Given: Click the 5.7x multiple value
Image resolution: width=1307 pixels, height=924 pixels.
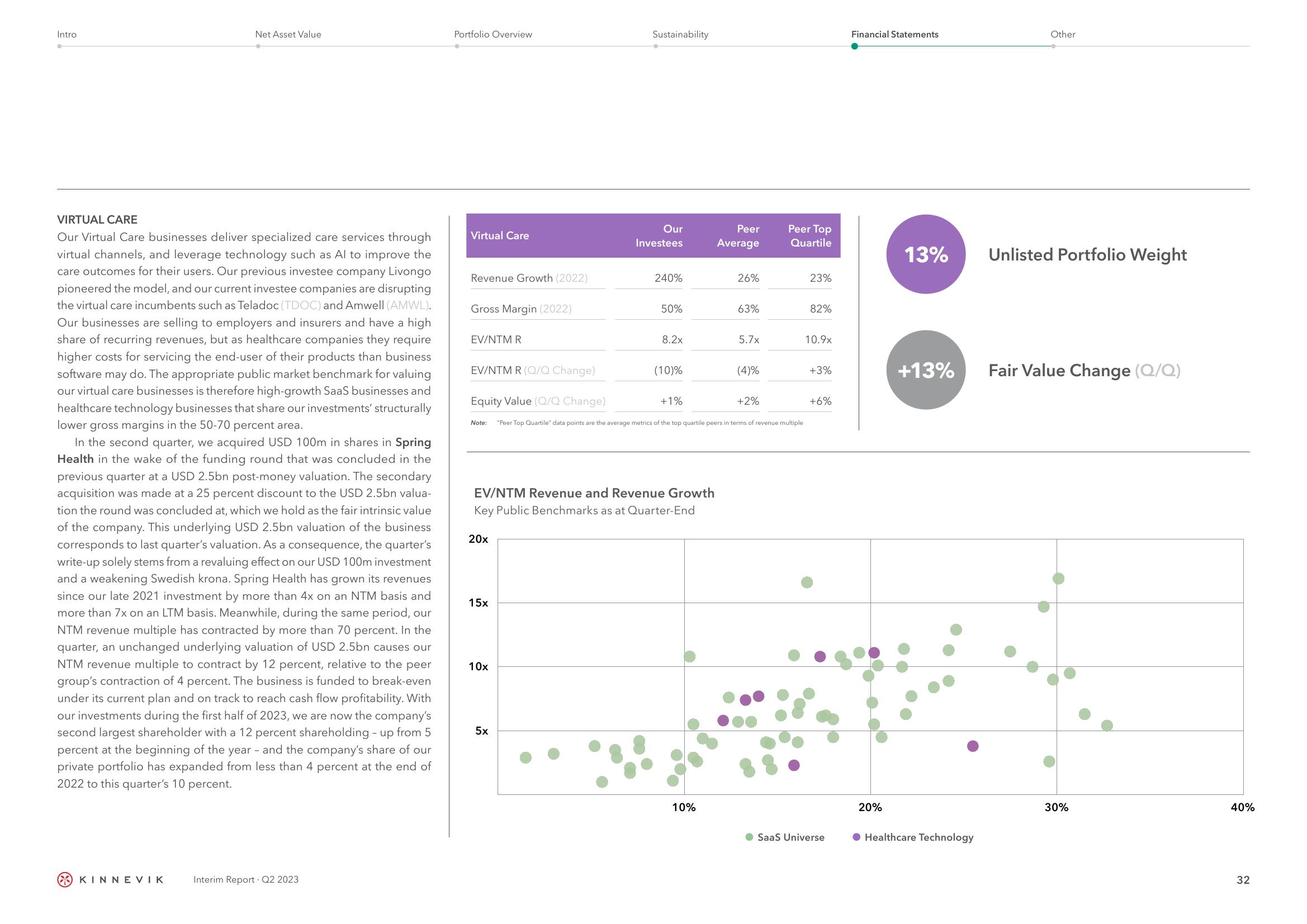Looking at the screenshot, I should coord(749,339).
